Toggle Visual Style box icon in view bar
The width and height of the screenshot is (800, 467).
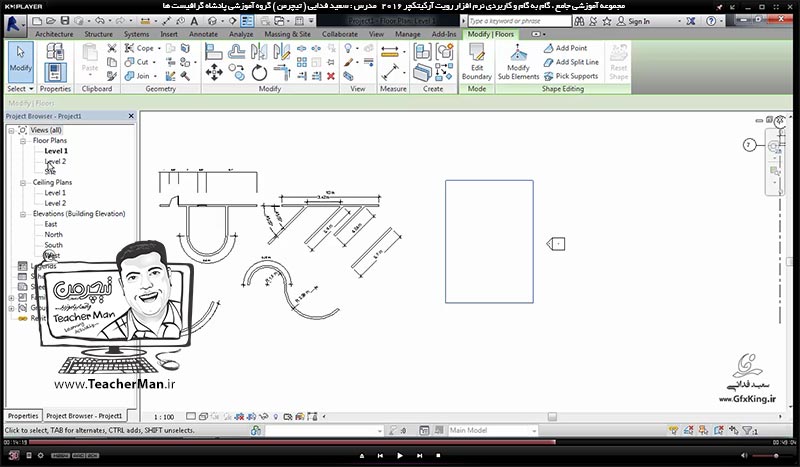(x=203, y=416)
